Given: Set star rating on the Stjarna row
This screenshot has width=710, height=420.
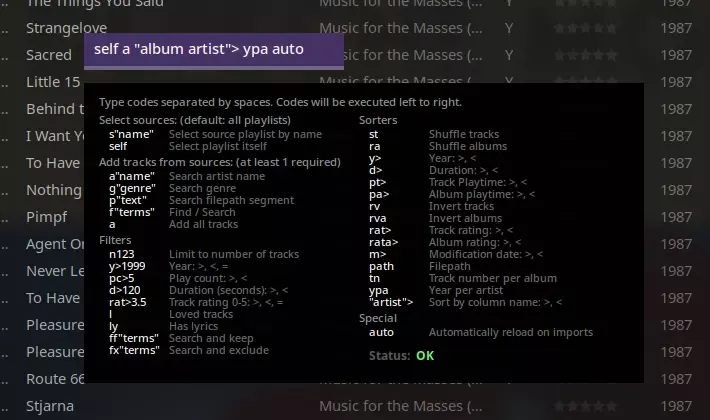Looking at the screenshot, I should pyautogui.click(x=585, y=406).
